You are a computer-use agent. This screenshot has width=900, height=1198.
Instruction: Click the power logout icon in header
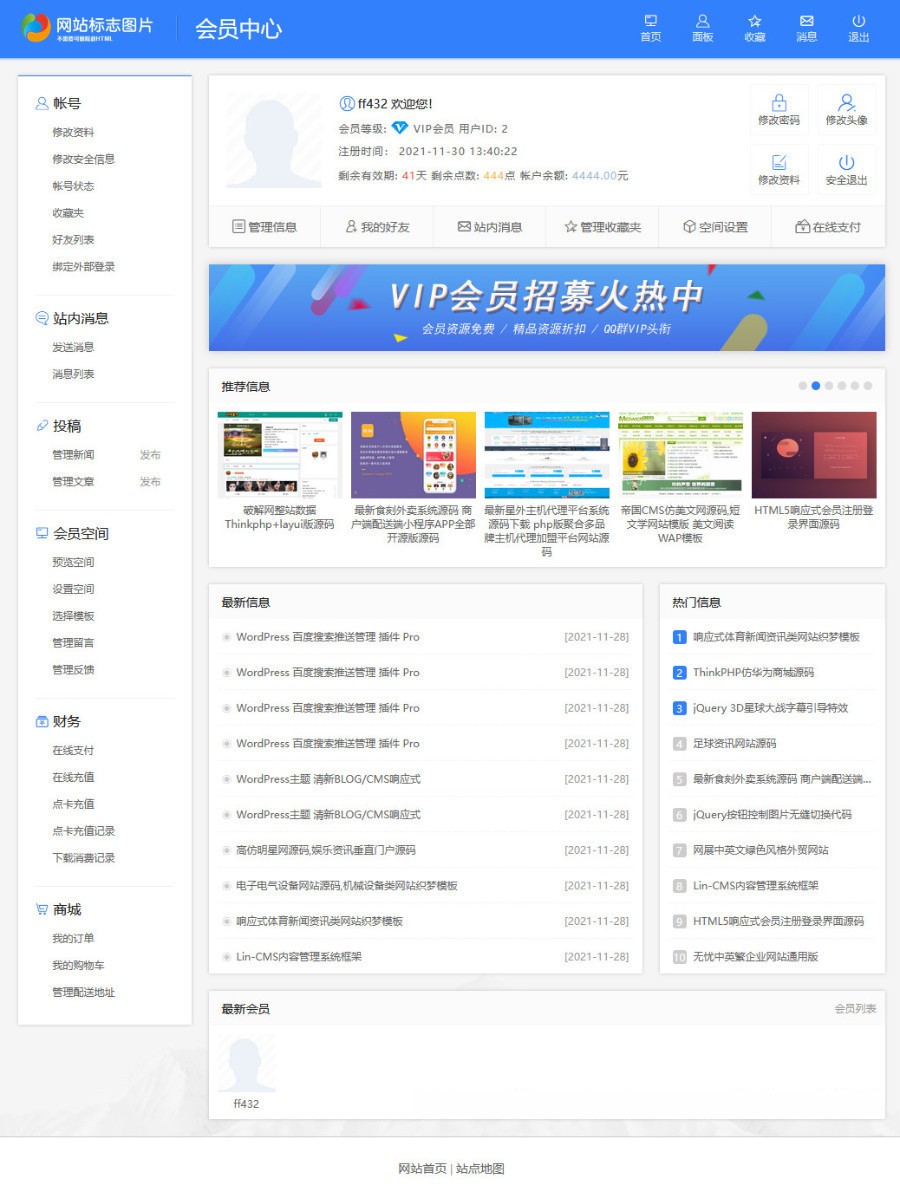click(858, 21)
